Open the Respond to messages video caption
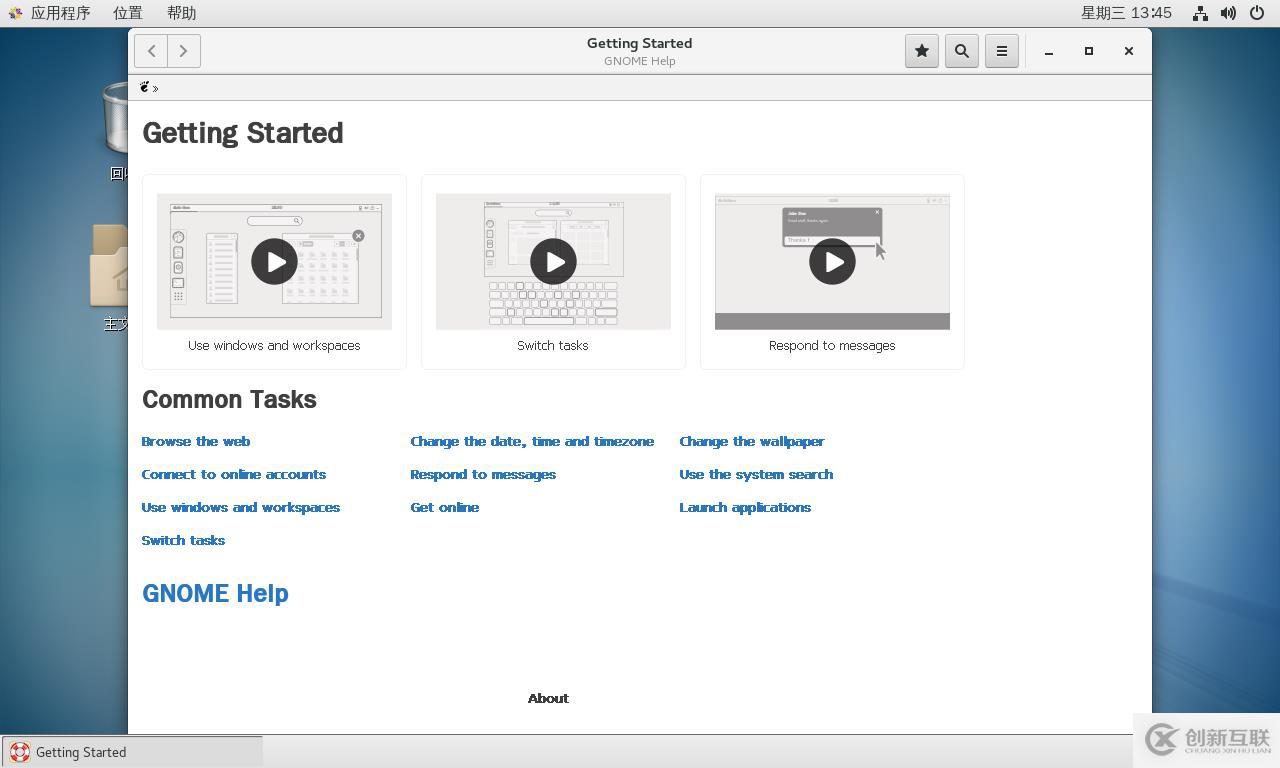 (x=832, y=346)
